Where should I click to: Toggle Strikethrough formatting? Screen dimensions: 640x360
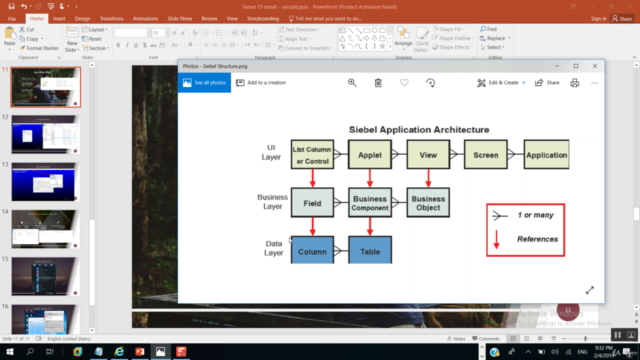click(153, 45)
